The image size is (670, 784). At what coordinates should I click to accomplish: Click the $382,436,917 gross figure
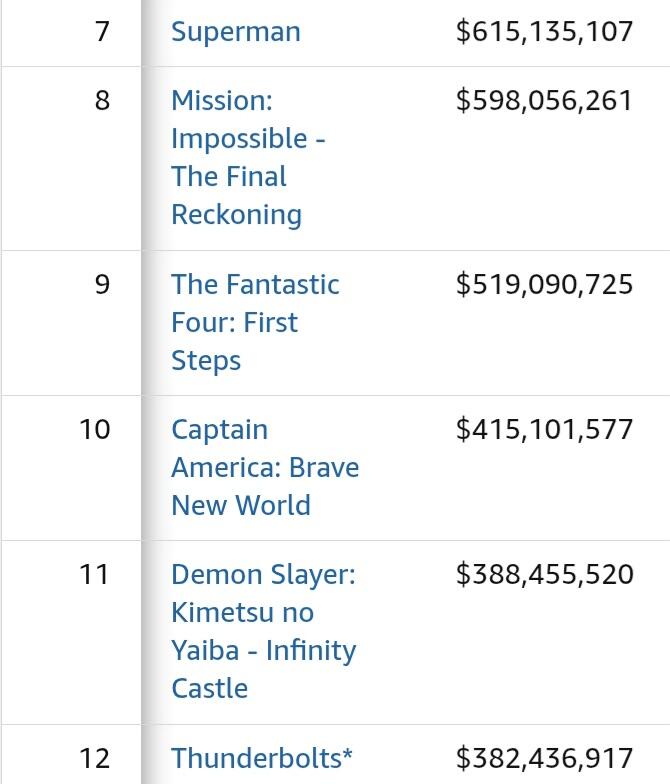click(x=544, y=758)
